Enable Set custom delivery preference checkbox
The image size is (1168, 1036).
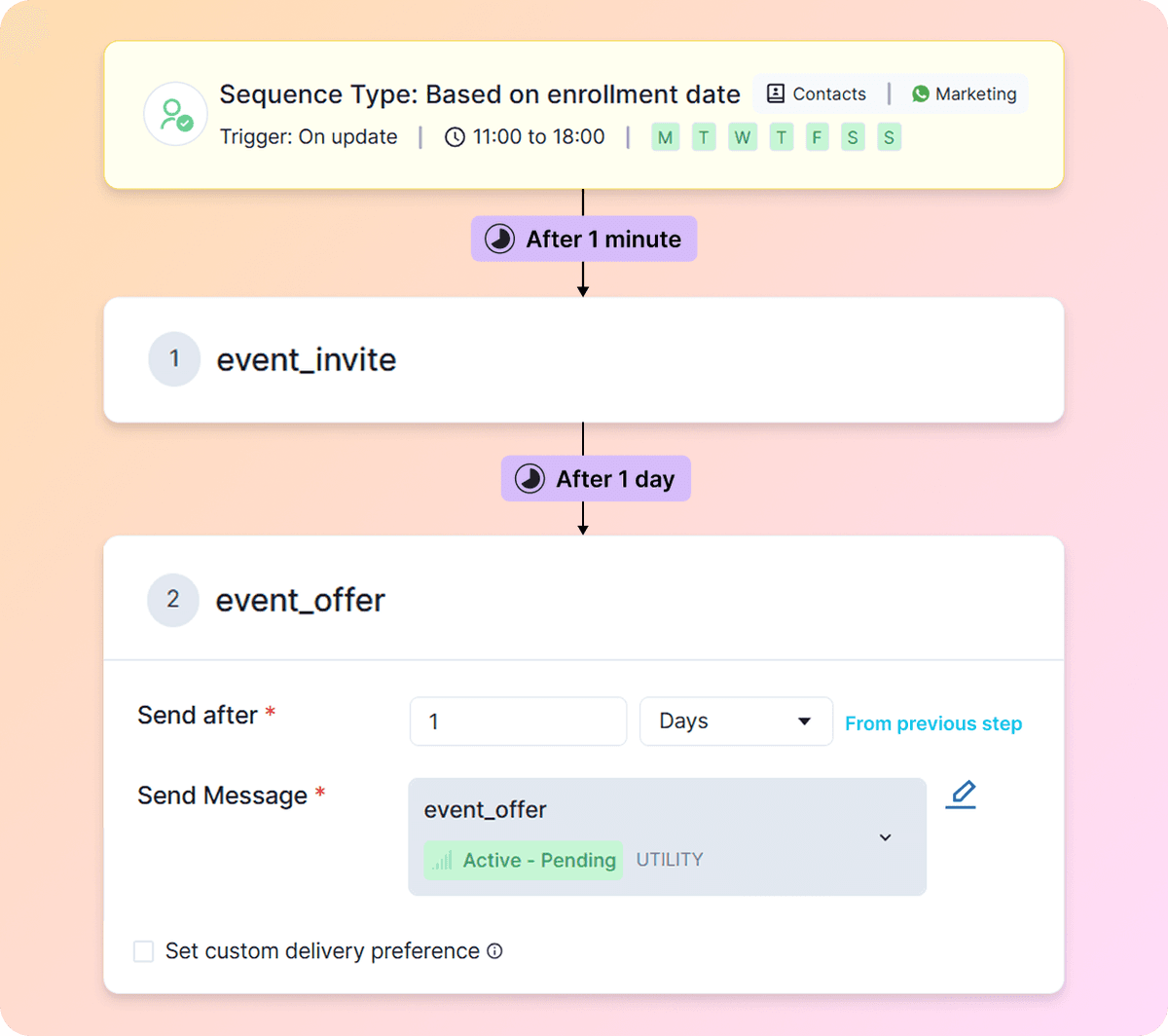(144, 951)
